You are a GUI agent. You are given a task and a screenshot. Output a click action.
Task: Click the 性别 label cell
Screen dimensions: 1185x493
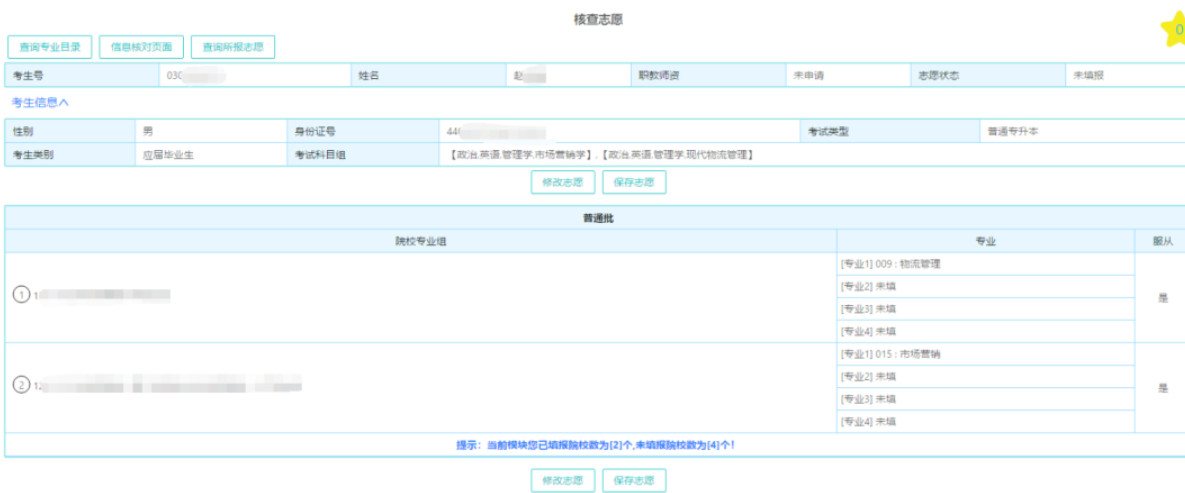point(70,131)
